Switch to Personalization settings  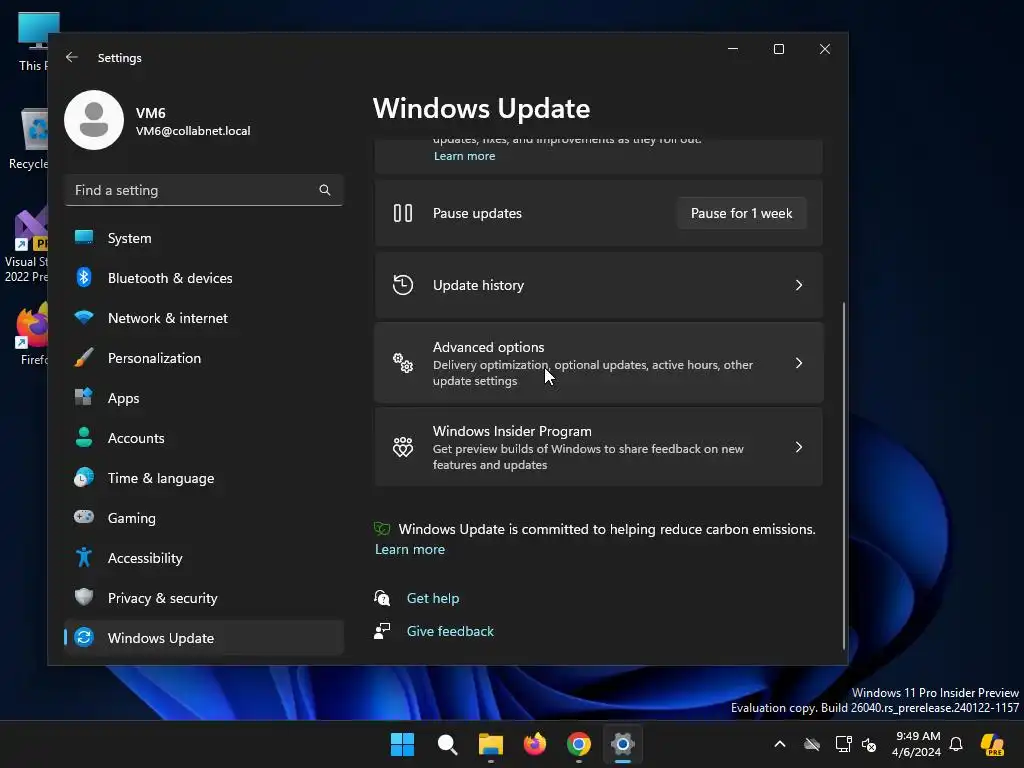(204, 357)
